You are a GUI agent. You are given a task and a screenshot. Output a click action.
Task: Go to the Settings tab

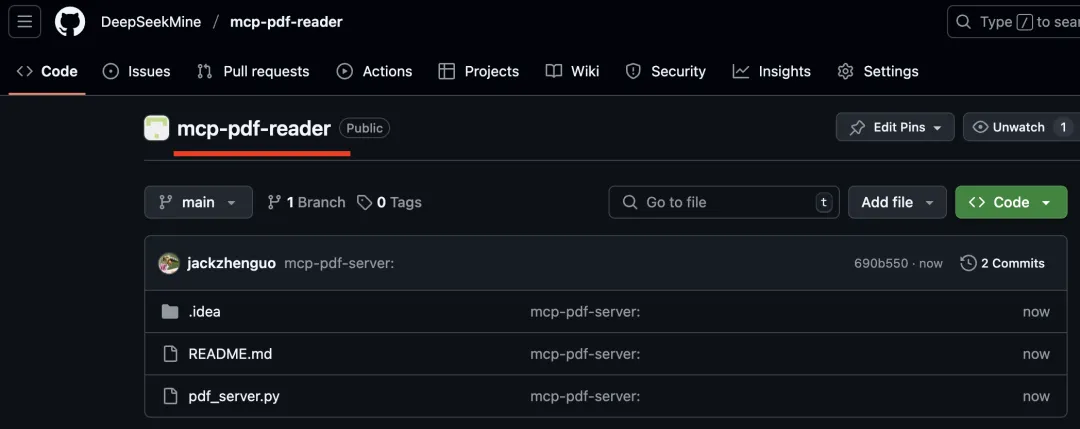[x=878, y=72]
